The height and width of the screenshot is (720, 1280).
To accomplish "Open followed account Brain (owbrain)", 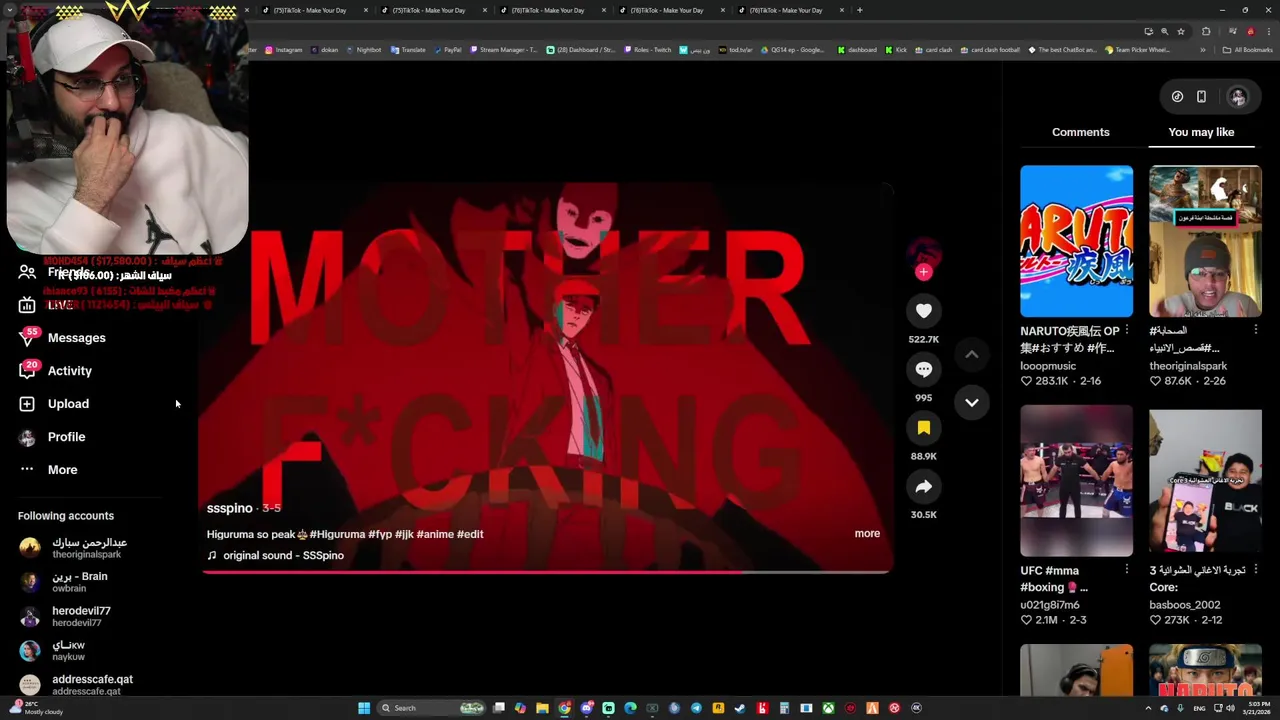I will [x=65, y=582].
